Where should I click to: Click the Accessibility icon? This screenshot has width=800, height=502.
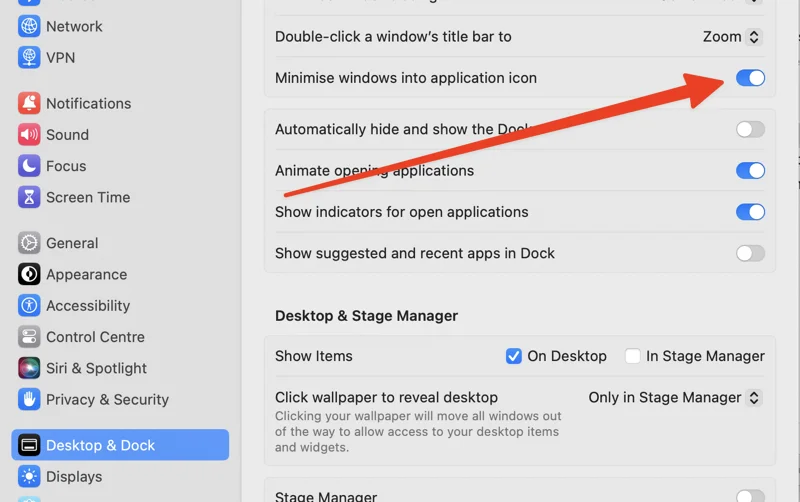(x=29, y=306)
